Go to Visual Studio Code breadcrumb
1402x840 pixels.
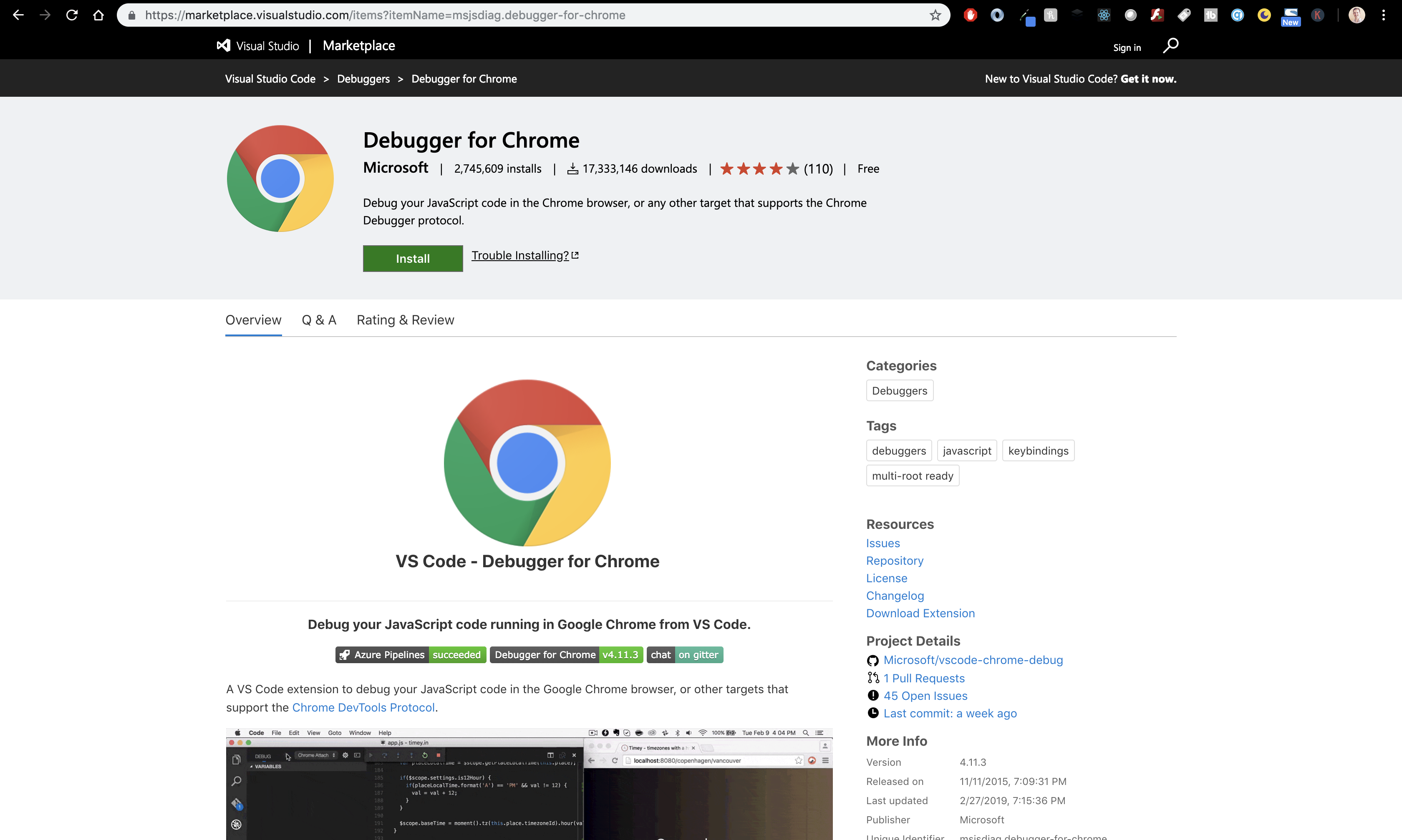pyautogui.click(x=270, y=79)
